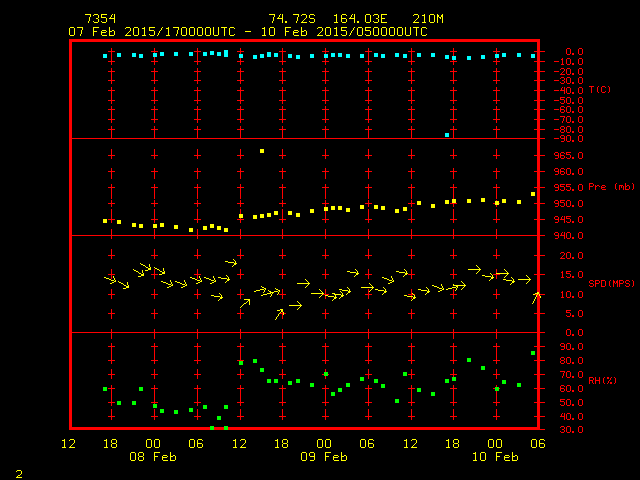
Task: Click the -60.0 temperature axis label
Action: point(569,110)
